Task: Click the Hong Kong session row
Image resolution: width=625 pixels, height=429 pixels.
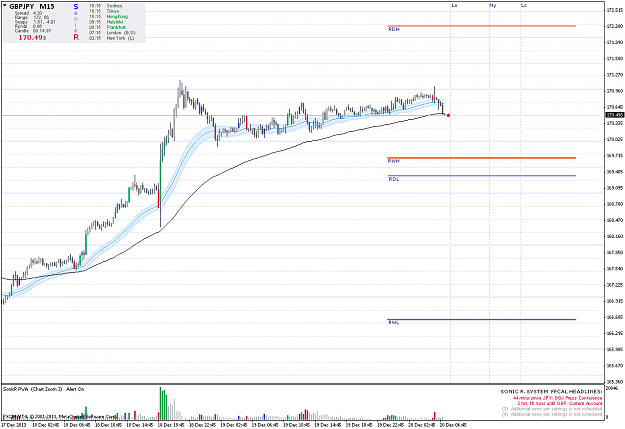Action: (x=108, y=17)
